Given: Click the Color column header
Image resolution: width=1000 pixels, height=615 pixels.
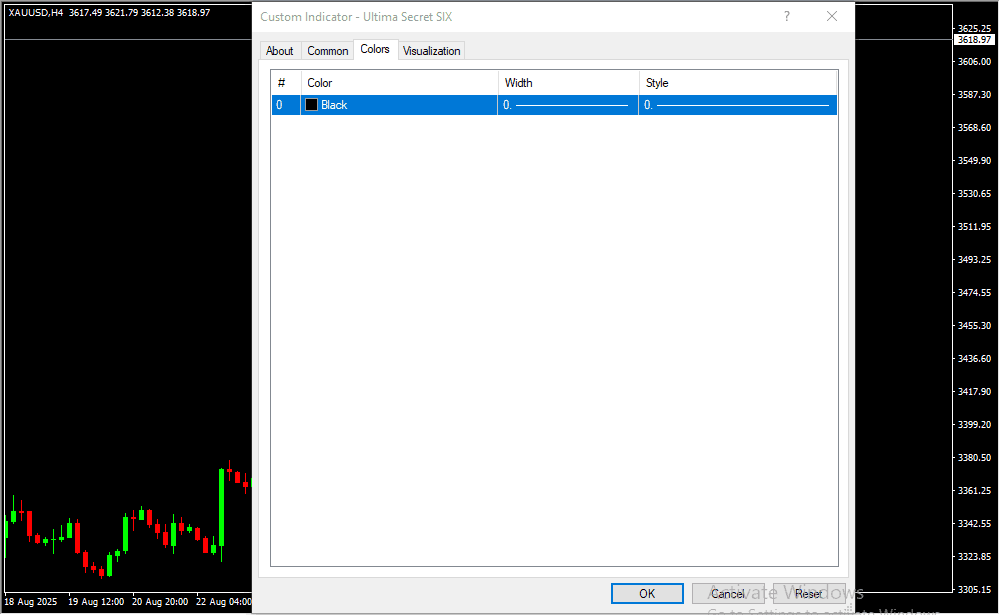Looking at the screenshot, I should [398, 83].
